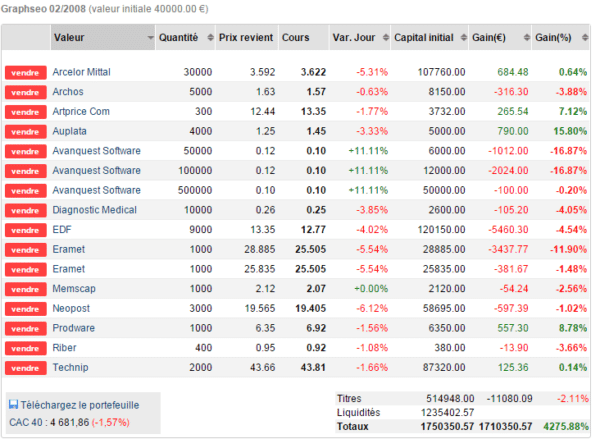Open the Neopost stock link

pos(71,308)
